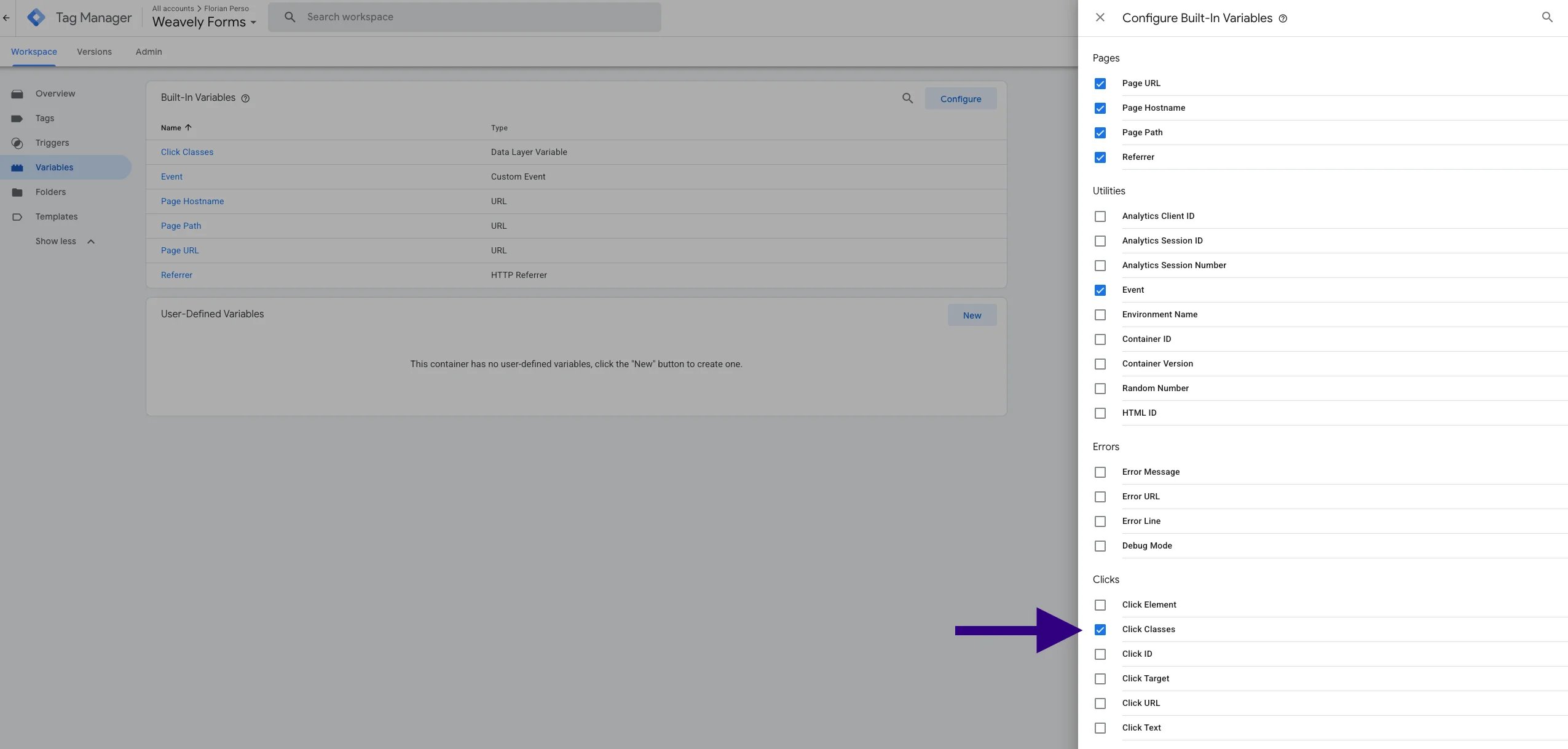The height and width of the screenshot is (749, 1568).
Task: Enable the Debug Mode checkbox
Action: [1100, 546]
